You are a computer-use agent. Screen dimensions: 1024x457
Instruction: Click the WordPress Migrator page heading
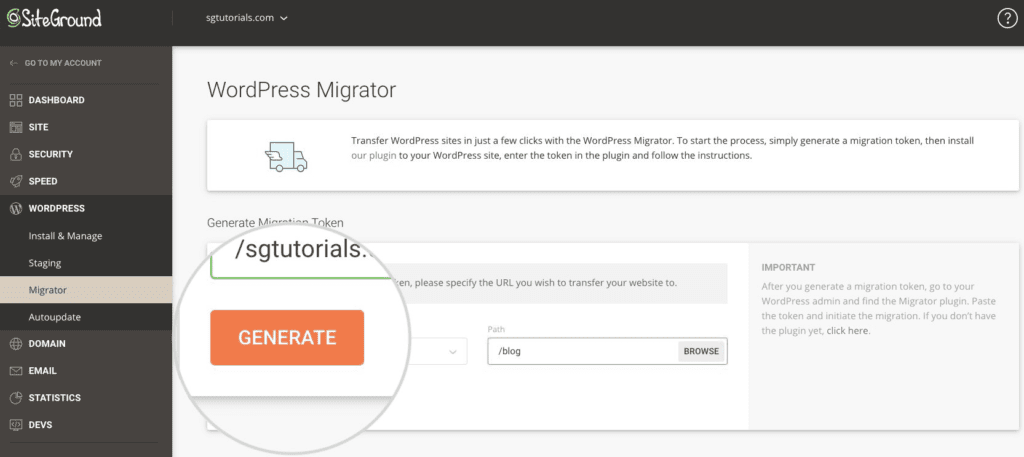[x=301, y=89]
